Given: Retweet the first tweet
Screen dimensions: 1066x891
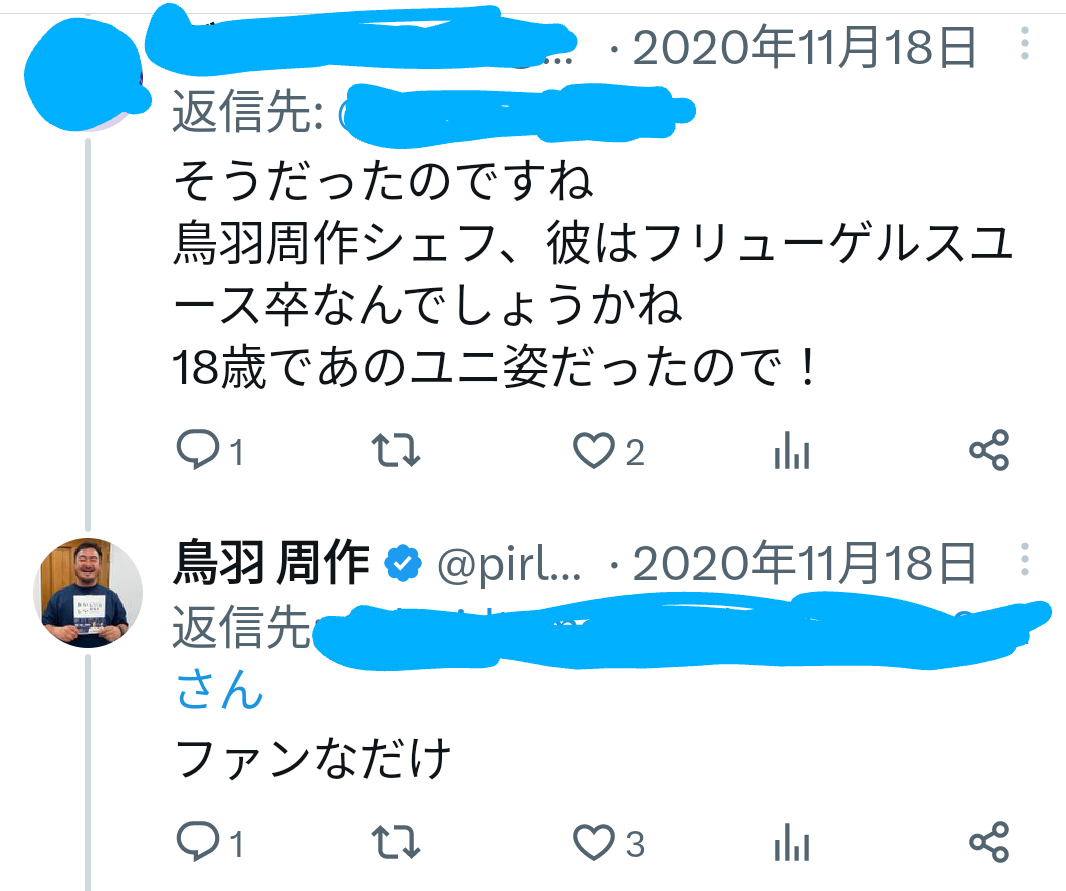Looking at the screenshot, I should (396, 450).
